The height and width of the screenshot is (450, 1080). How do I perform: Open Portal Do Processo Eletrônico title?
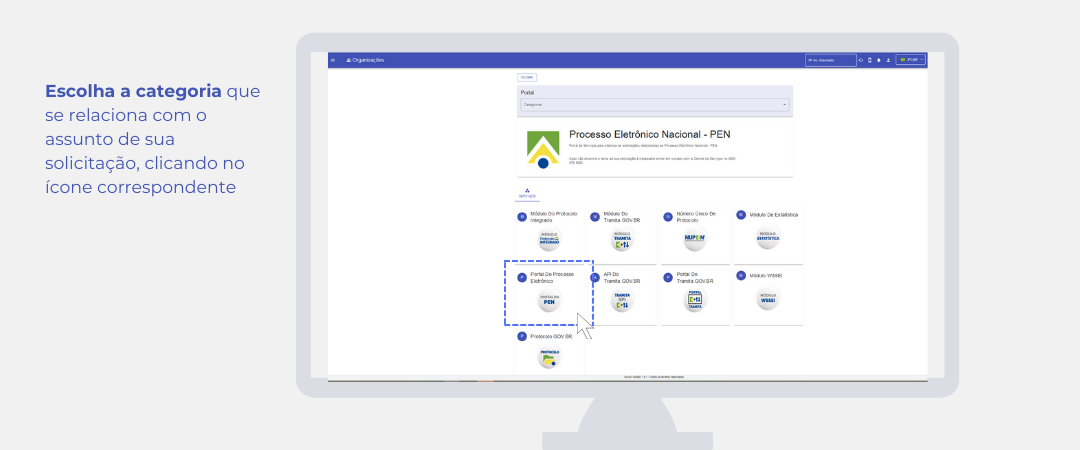click(x=552, y=277)
